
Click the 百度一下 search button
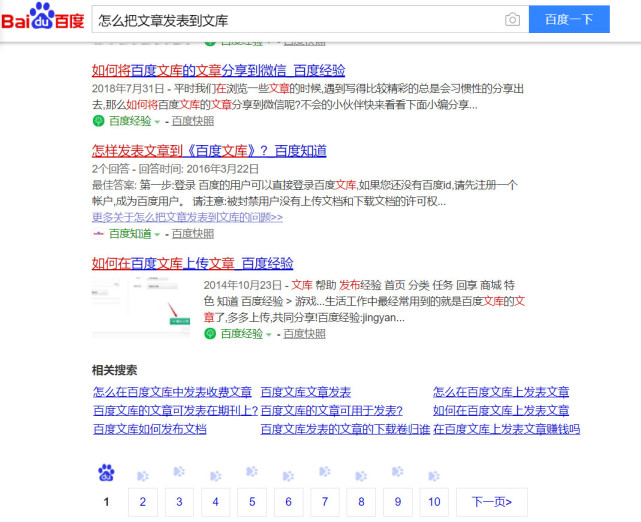[569, 19]
